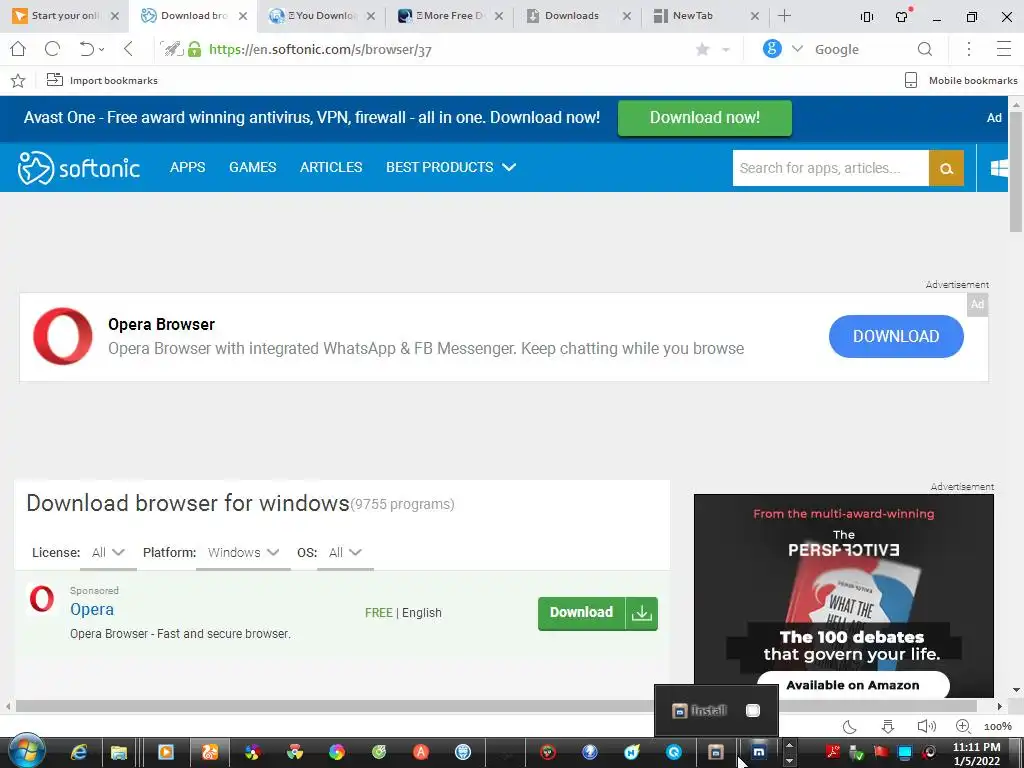The image size is (1024, 768).
Task: Click Import bookmarks
Action: (102, 80)
